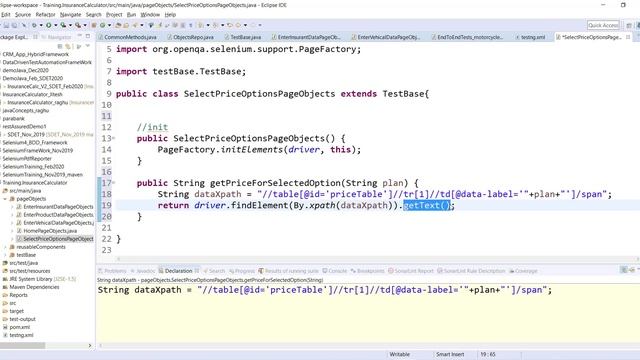Open the External Tools dropdown arrow
Viewport: 640px width, 360px height.
point(85,25)
